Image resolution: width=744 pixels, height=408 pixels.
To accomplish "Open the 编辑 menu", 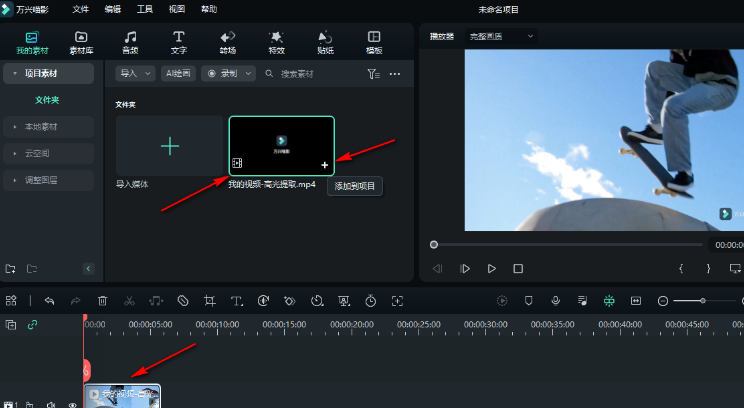I will (112, 9).
